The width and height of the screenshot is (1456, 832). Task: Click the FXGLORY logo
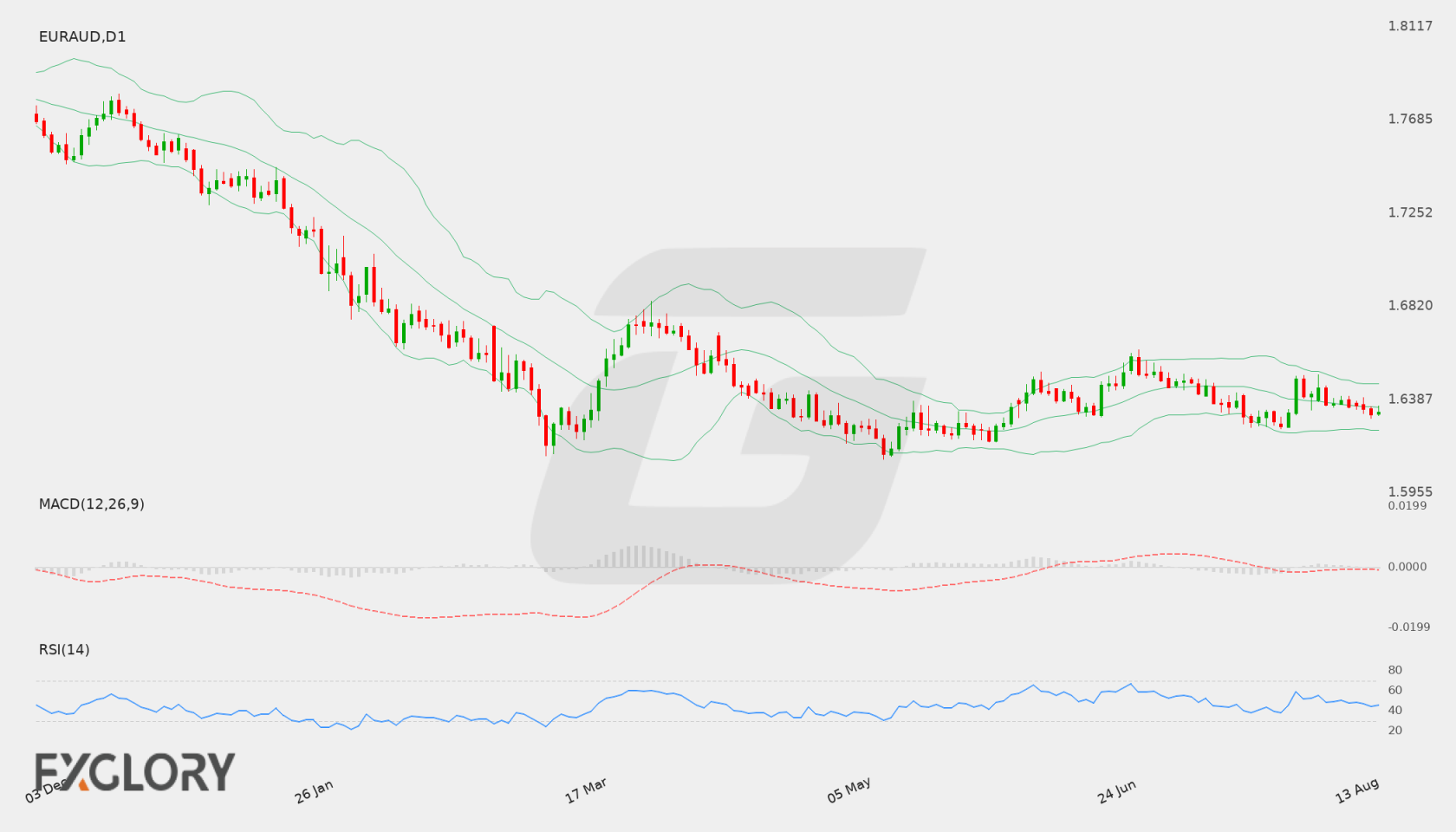(134, 771)
